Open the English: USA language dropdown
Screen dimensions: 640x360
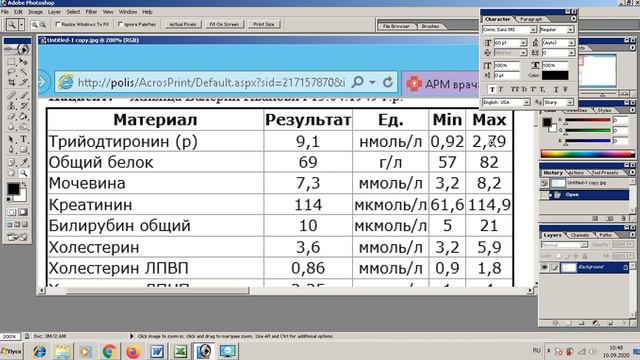tap(527, 102)
